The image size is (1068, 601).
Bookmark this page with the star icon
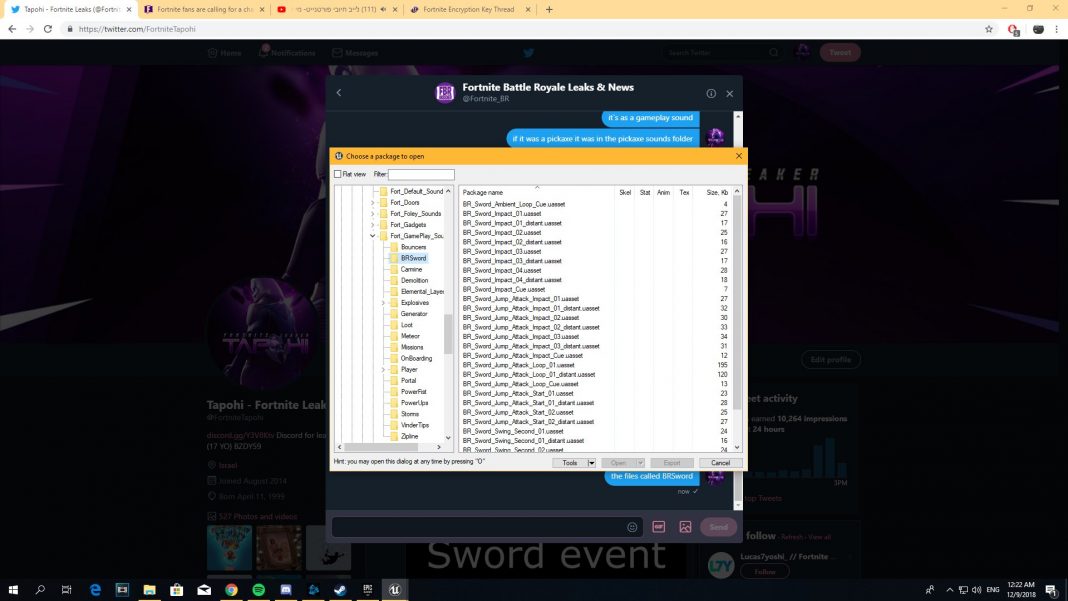pos(989,29)
